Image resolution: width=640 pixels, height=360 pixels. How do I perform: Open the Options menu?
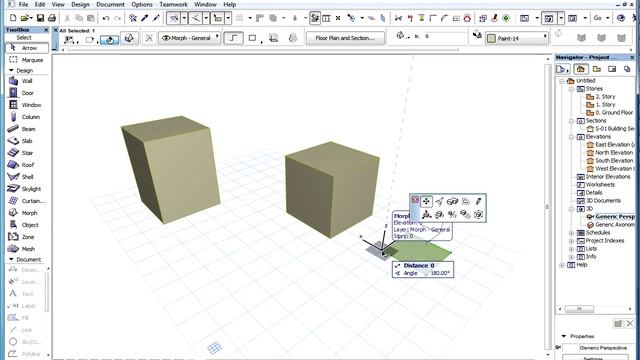[x=142, y=4]
